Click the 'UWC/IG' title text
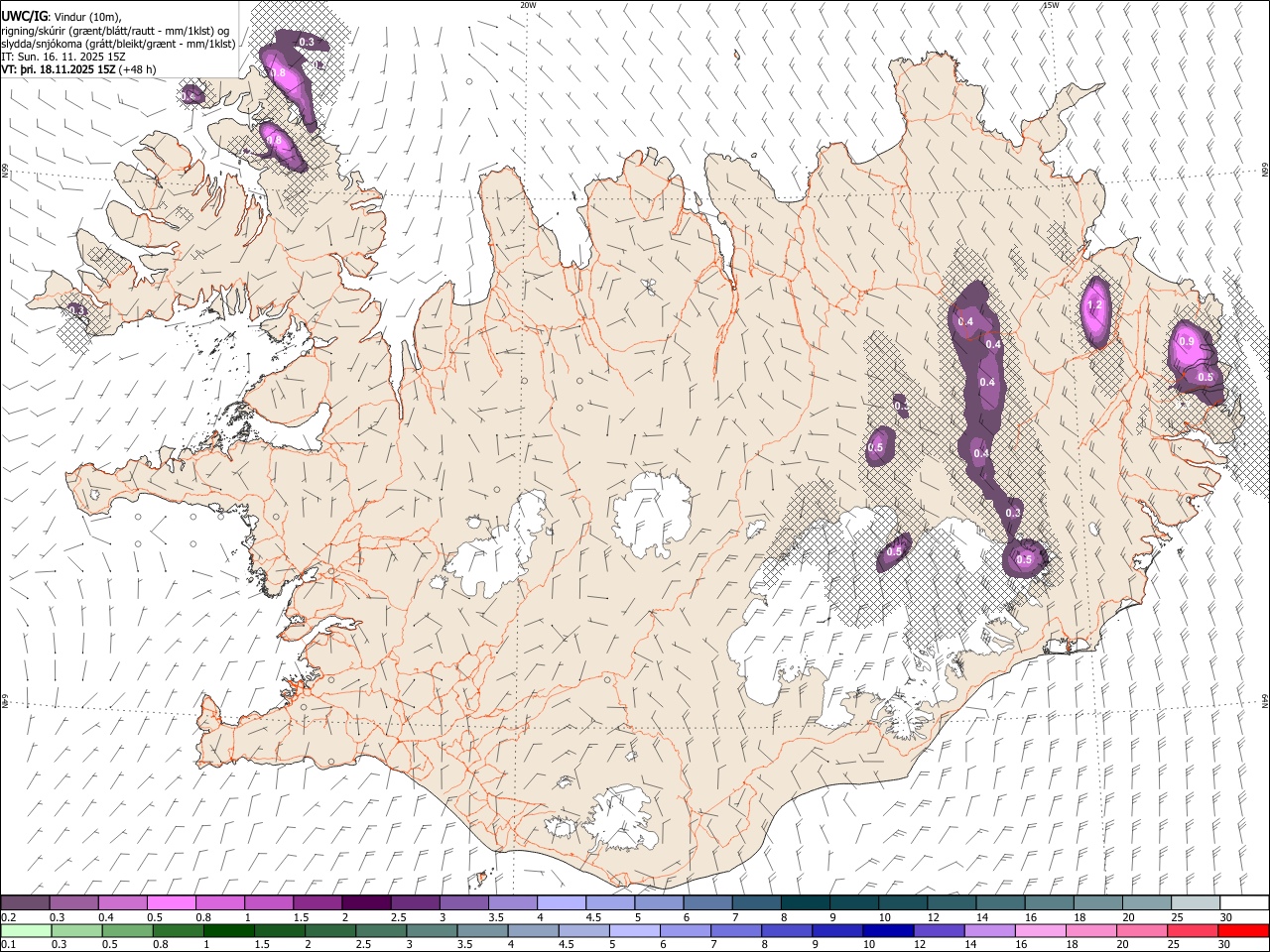1270x952 pixels. [x=24, y=16]
